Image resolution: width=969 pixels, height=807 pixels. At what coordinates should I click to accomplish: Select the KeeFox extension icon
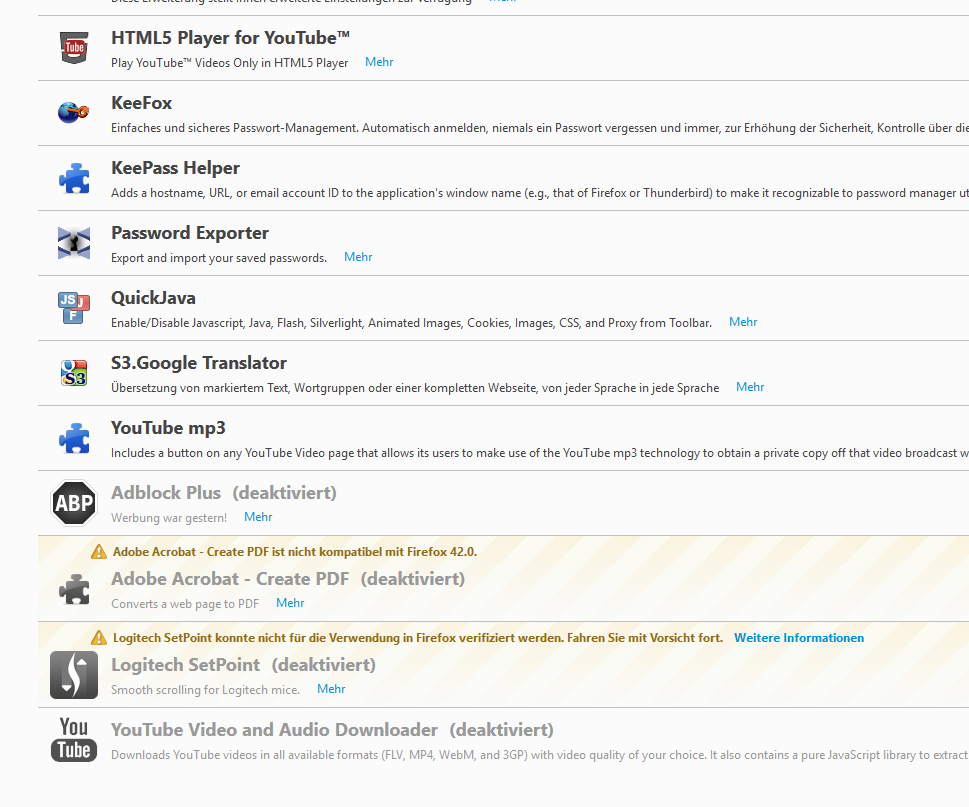click(74, 112)
